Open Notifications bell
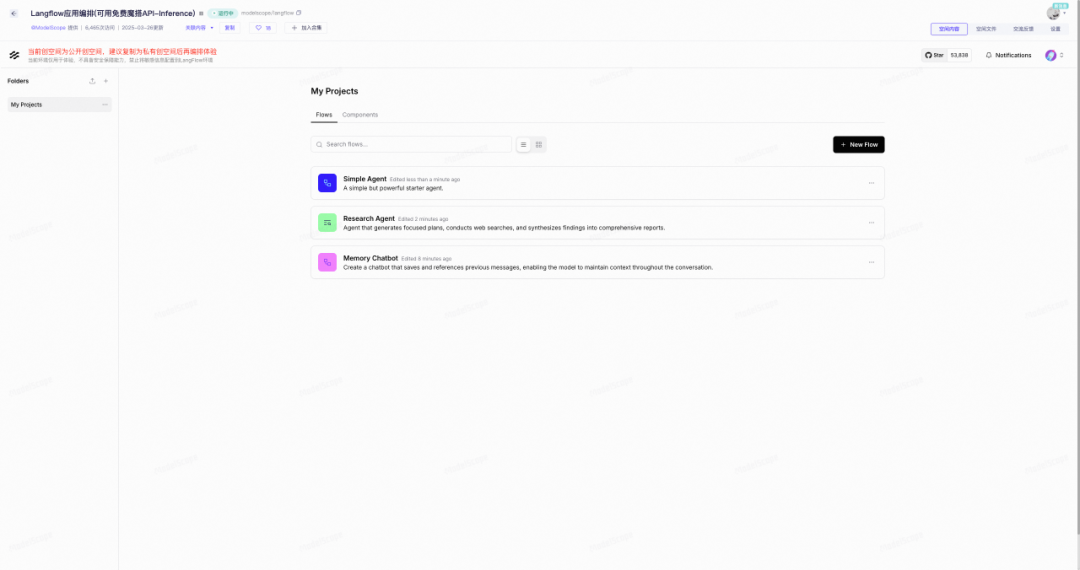Image resolution: width=1080 pixels, height=570 pixels. click(1008, 55)
